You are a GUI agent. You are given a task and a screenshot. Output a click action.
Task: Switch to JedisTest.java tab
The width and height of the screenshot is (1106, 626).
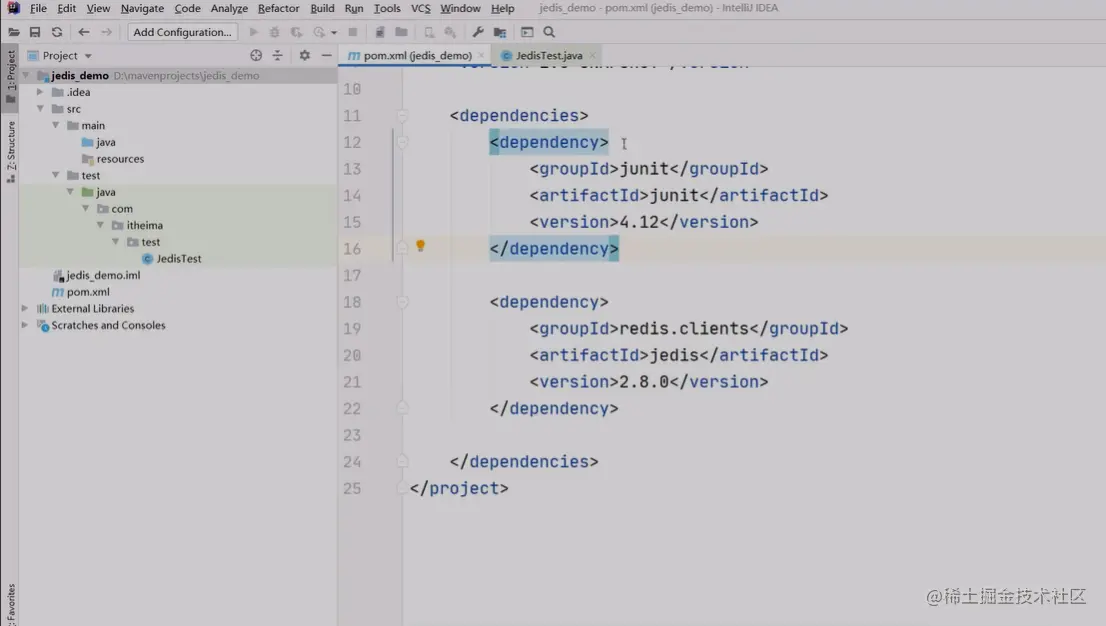(548, 56)
